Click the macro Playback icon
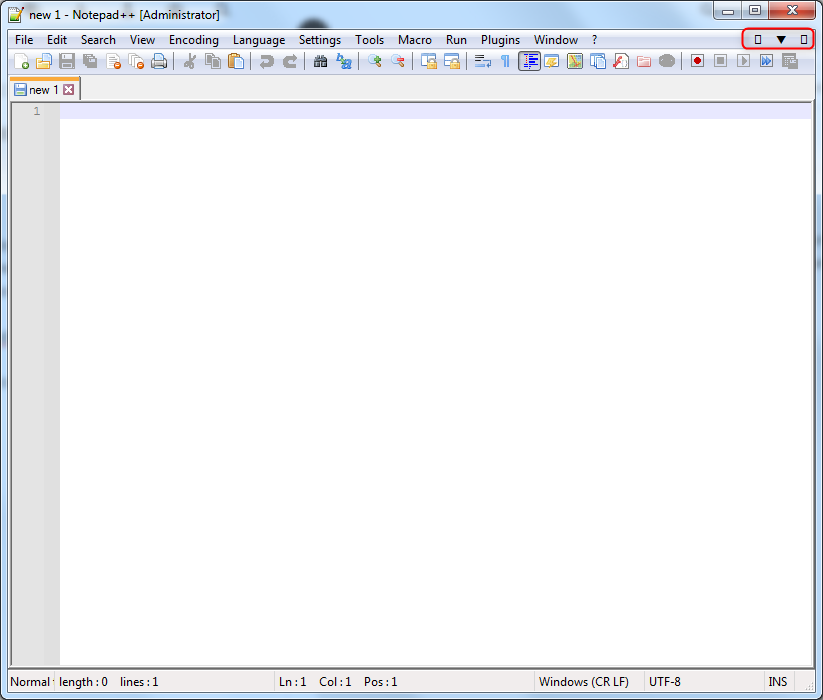This screenshot has width=823, height=700. [743, 61]
